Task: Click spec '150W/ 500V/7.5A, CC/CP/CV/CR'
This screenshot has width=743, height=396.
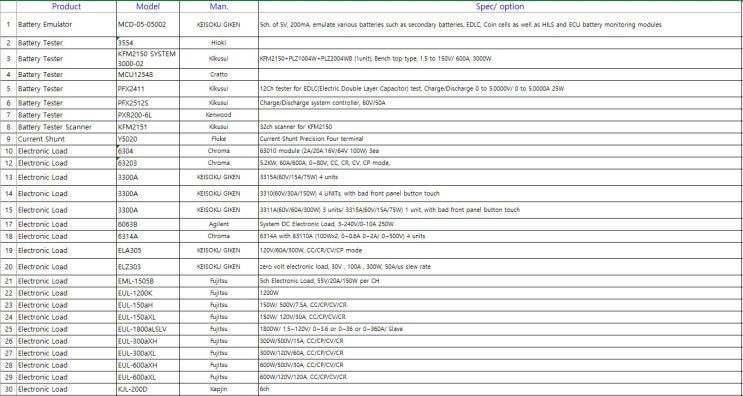Action: tap(500, 305)
